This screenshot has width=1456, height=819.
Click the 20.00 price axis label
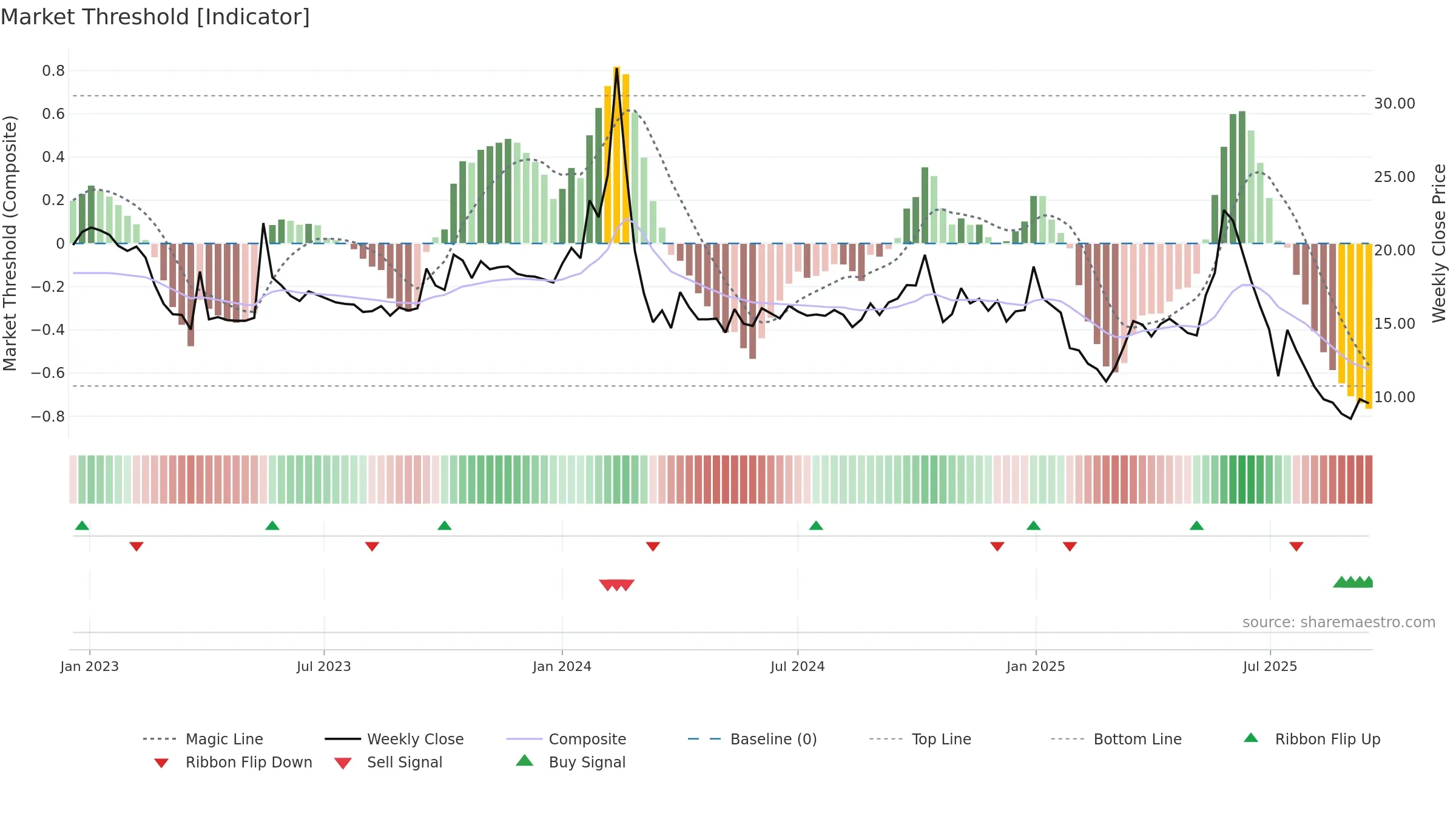point(1395,251)
